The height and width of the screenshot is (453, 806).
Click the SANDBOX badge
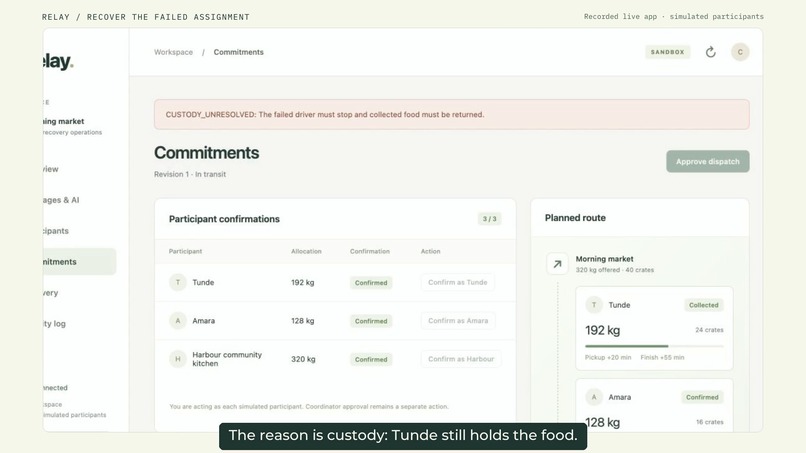667,52
